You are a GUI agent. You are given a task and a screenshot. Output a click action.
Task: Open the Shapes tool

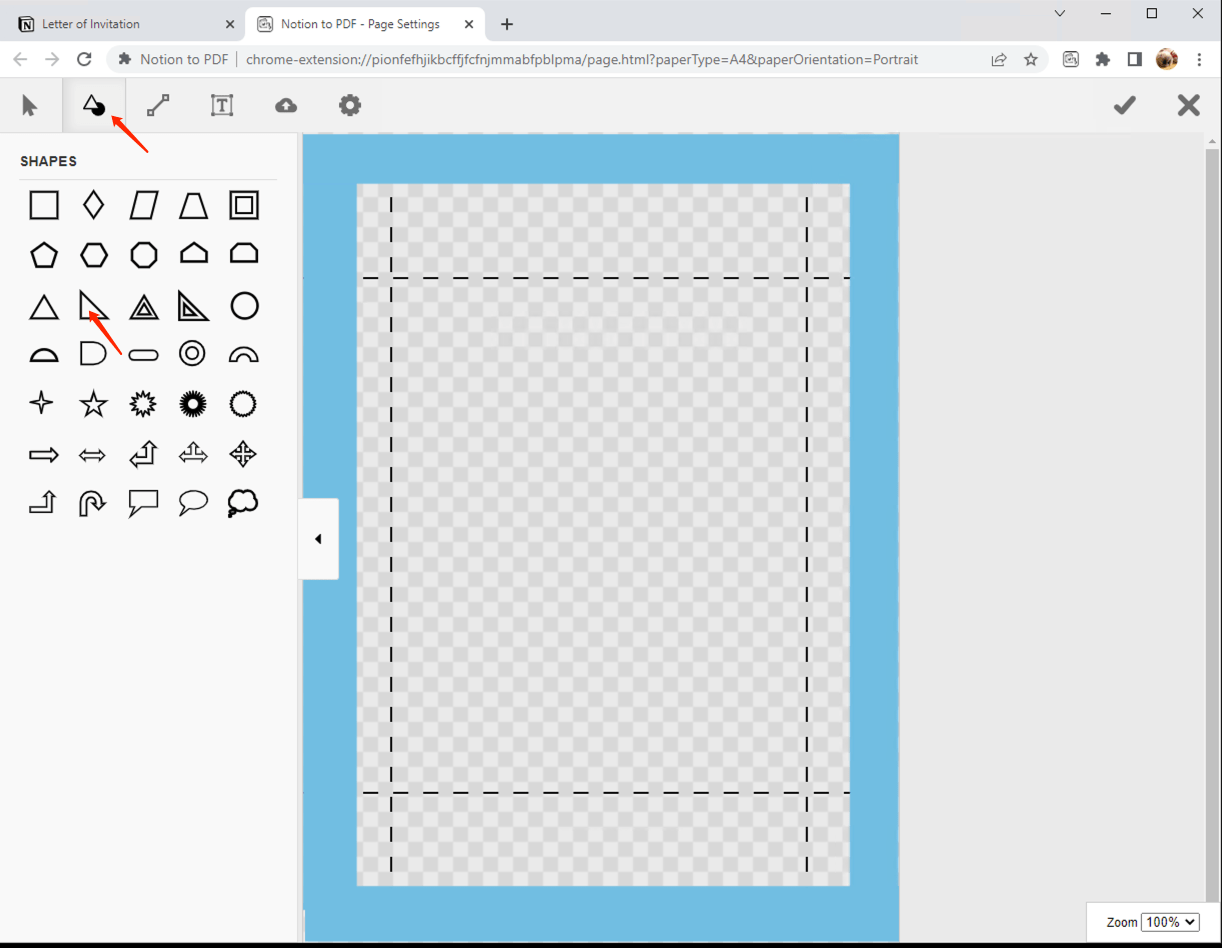(x=93, y=105)
